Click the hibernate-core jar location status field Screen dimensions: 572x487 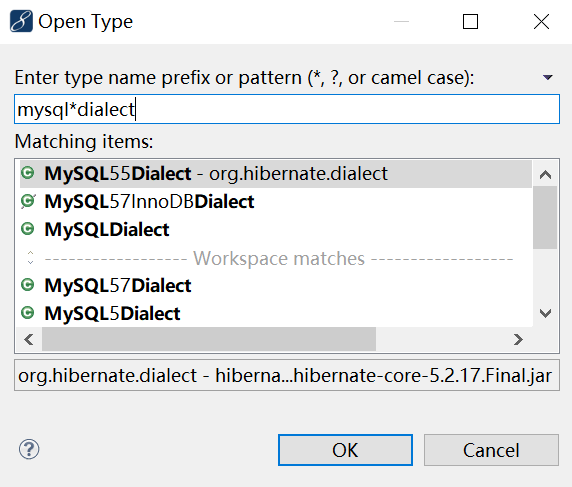(287, 375)
